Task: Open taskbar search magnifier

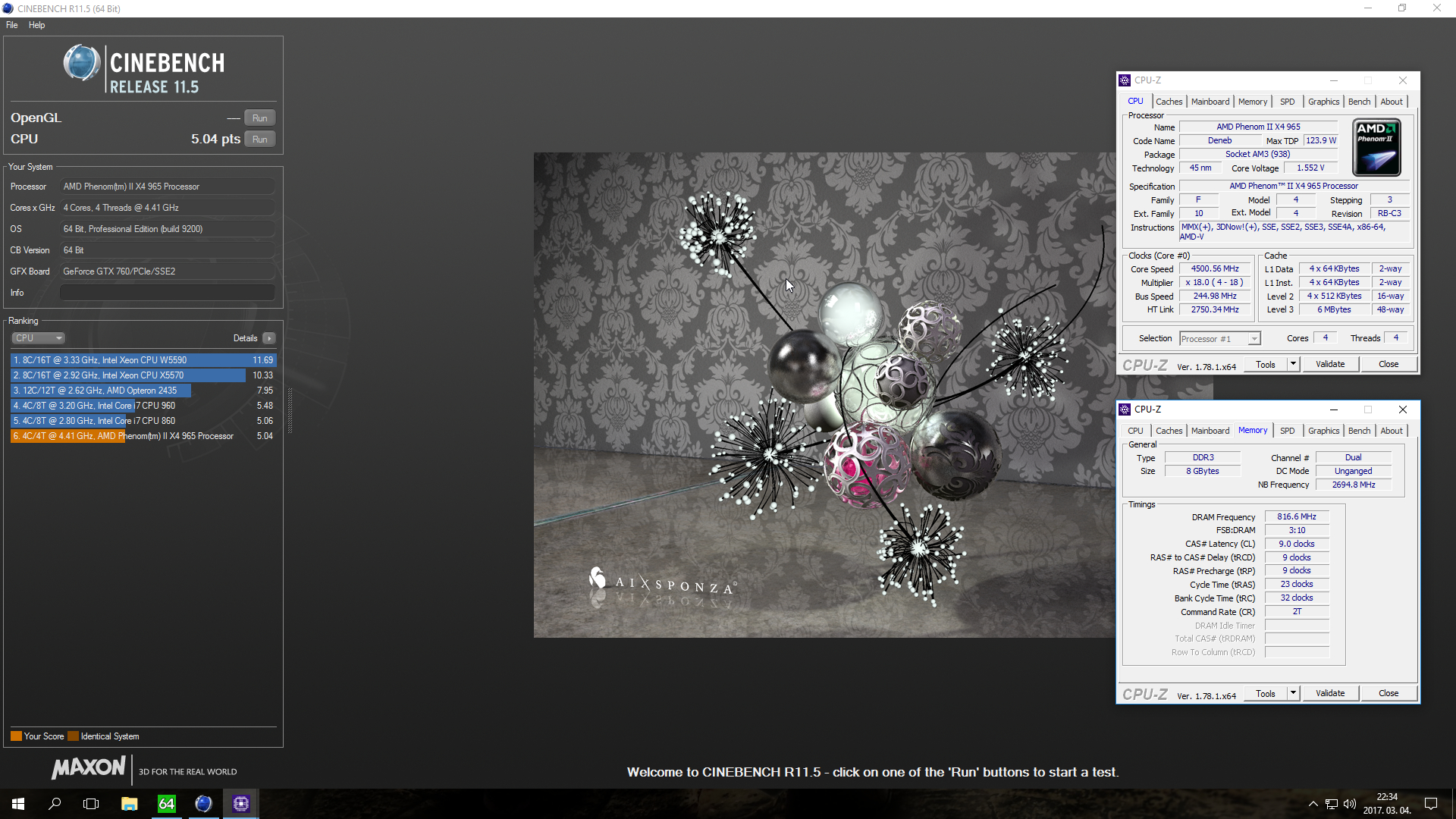Action: point(55,804)
